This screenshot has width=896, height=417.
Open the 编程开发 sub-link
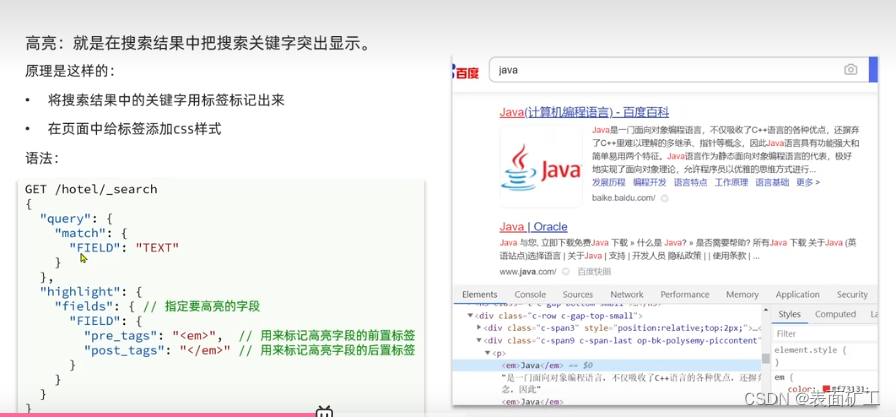click(x=650, y=182)
